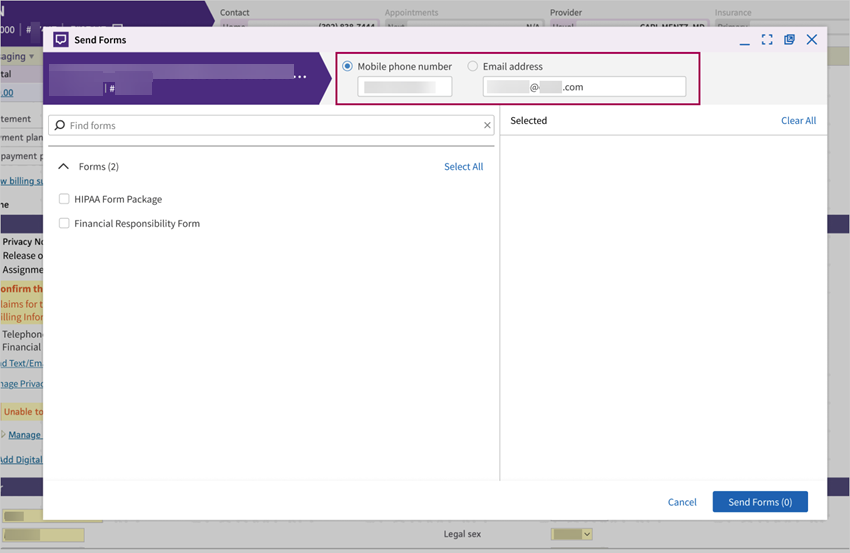The height and width of the screenshot is (553, 850).
Task: Select the Mobile phone number option
Action: [x=348, y=66]
